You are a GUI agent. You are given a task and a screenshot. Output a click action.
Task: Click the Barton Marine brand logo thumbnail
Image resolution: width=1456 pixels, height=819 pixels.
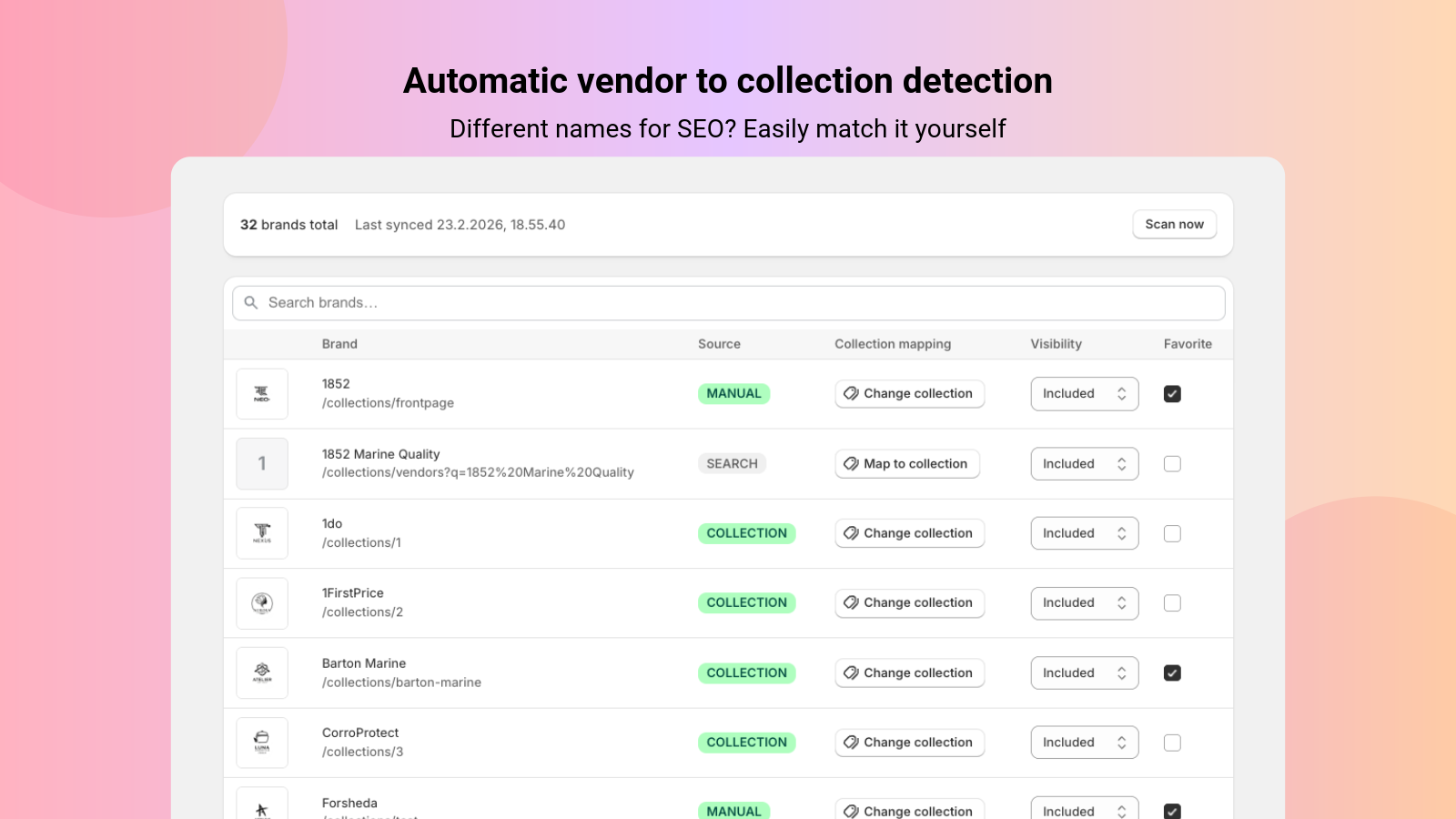[262, 673]
